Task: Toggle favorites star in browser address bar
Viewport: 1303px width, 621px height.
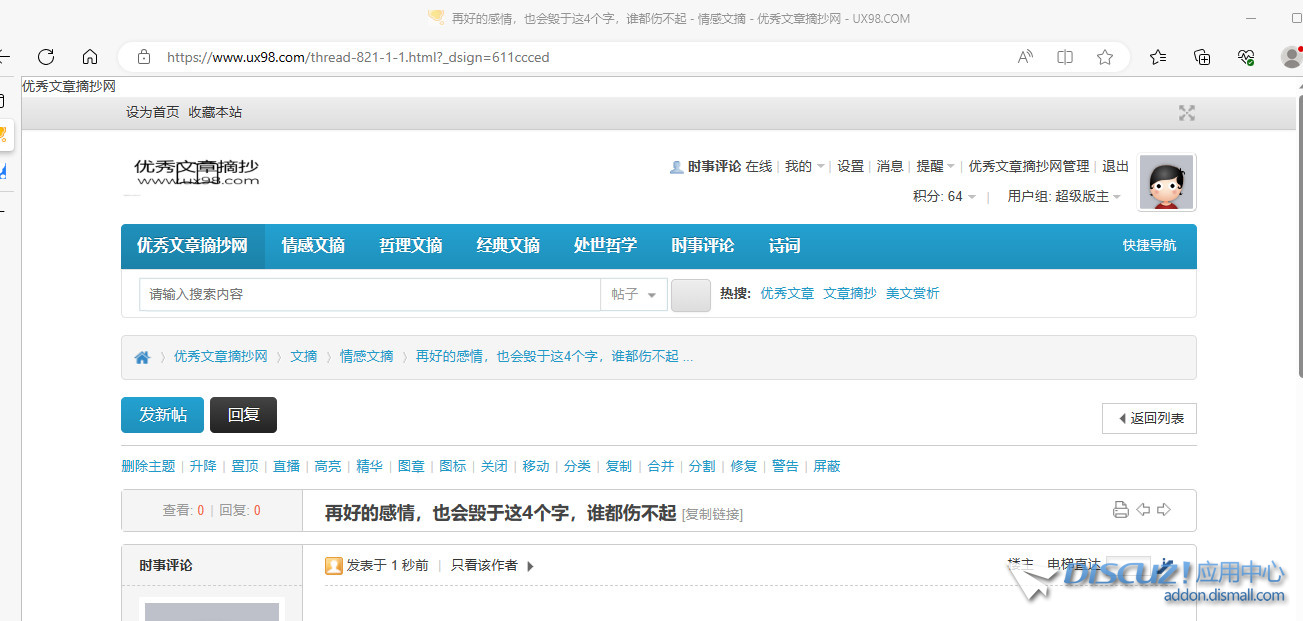Action: (1104, 57)
